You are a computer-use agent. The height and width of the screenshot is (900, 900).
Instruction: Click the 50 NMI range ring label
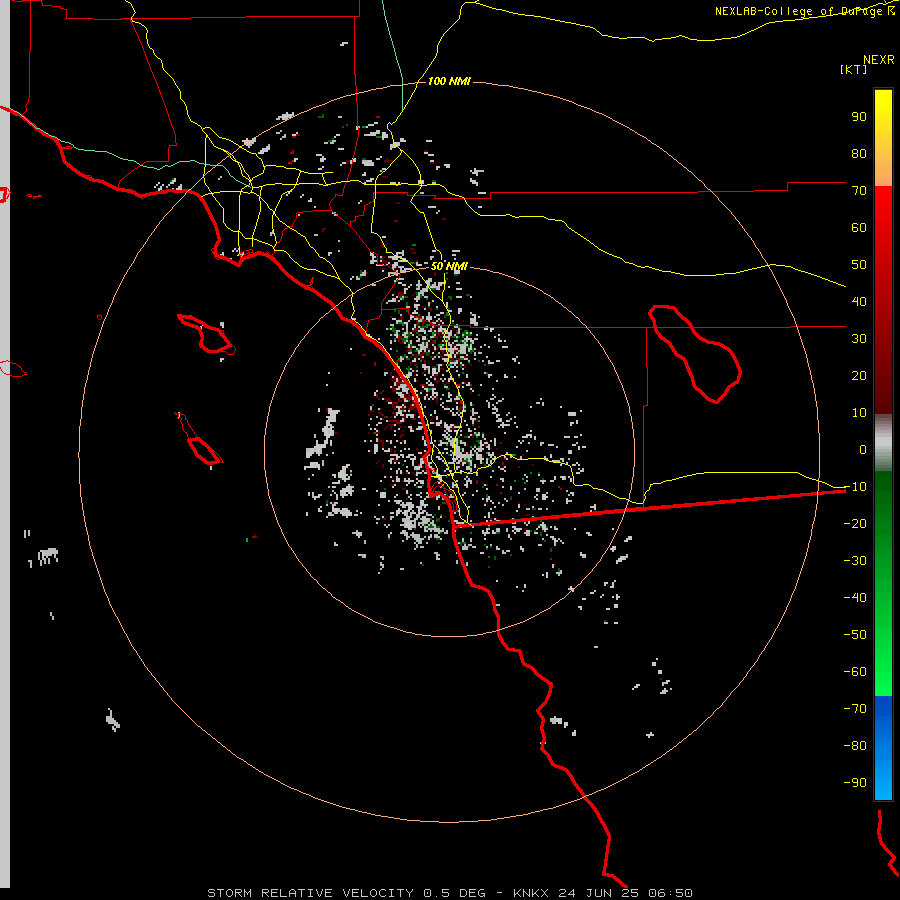(x=449, y=267)
